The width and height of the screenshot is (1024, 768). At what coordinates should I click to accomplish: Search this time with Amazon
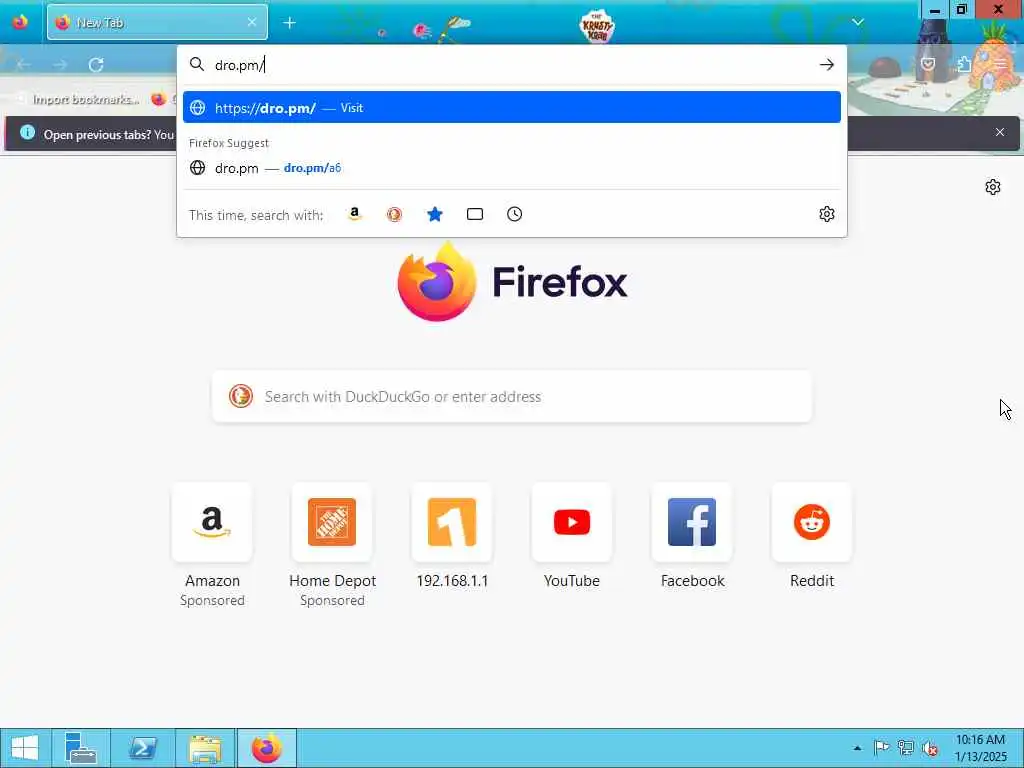(354, 214)
